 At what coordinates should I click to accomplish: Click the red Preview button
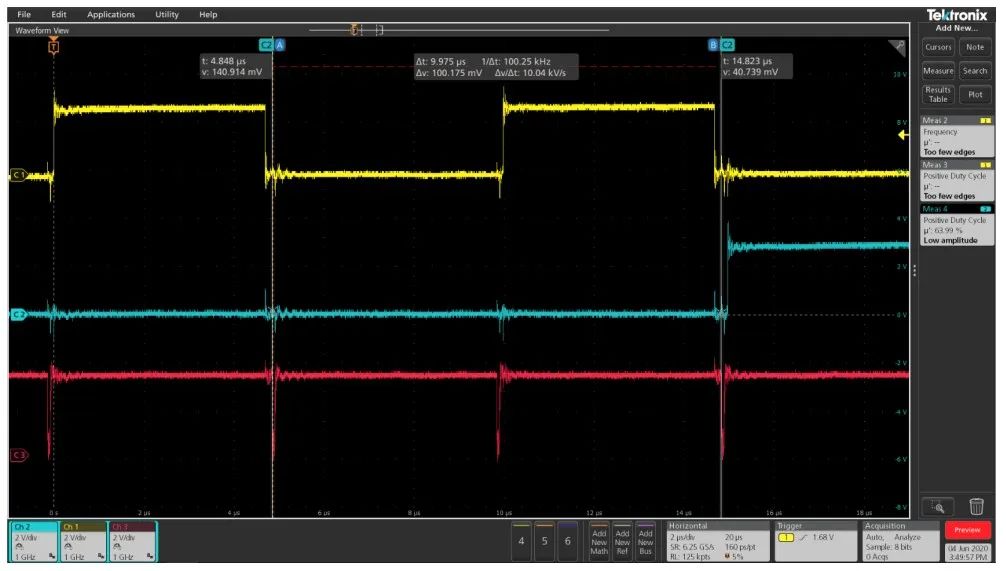[x=967, y=530]
